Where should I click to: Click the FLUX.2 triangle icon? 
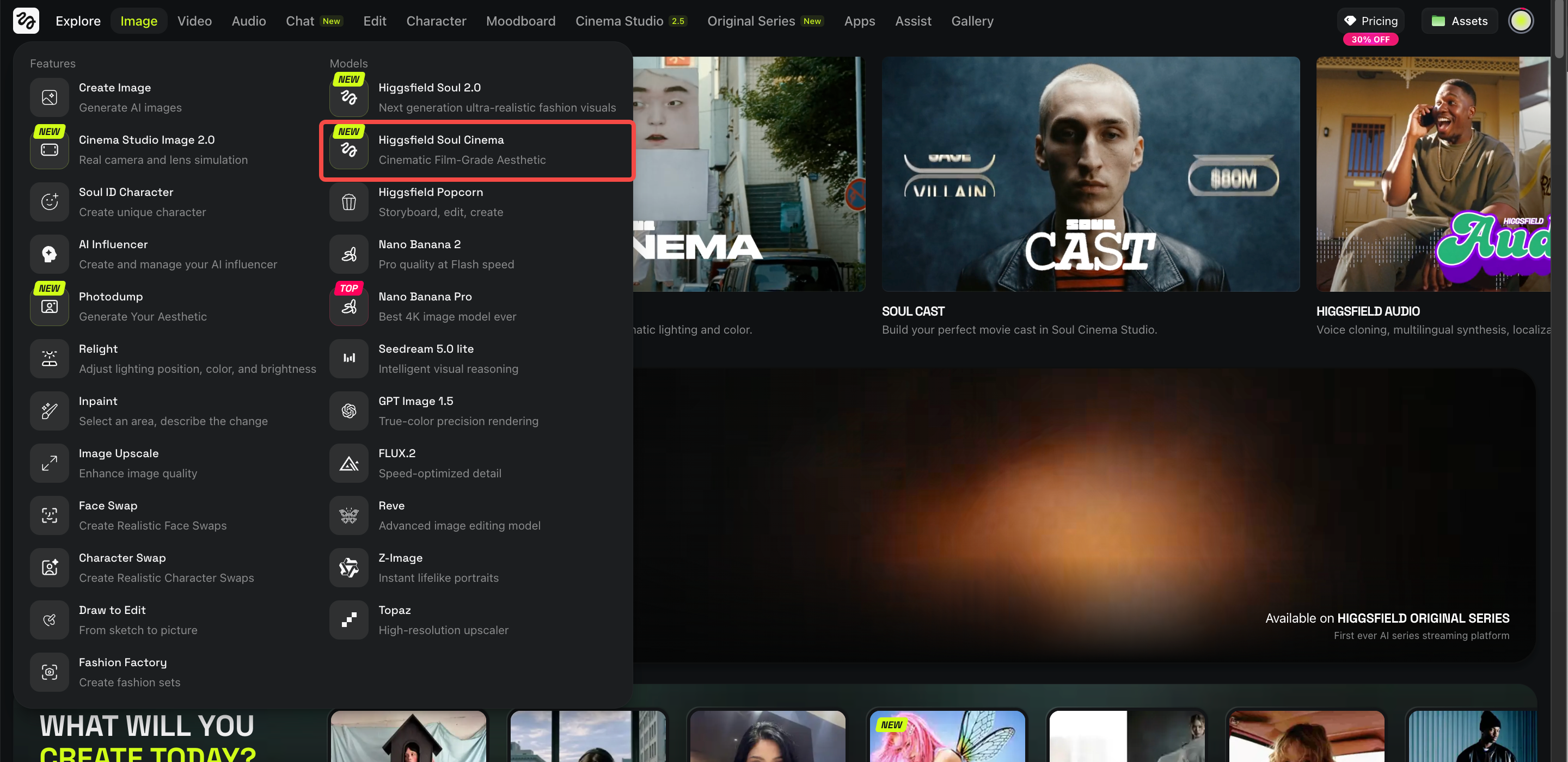[349, 463]
